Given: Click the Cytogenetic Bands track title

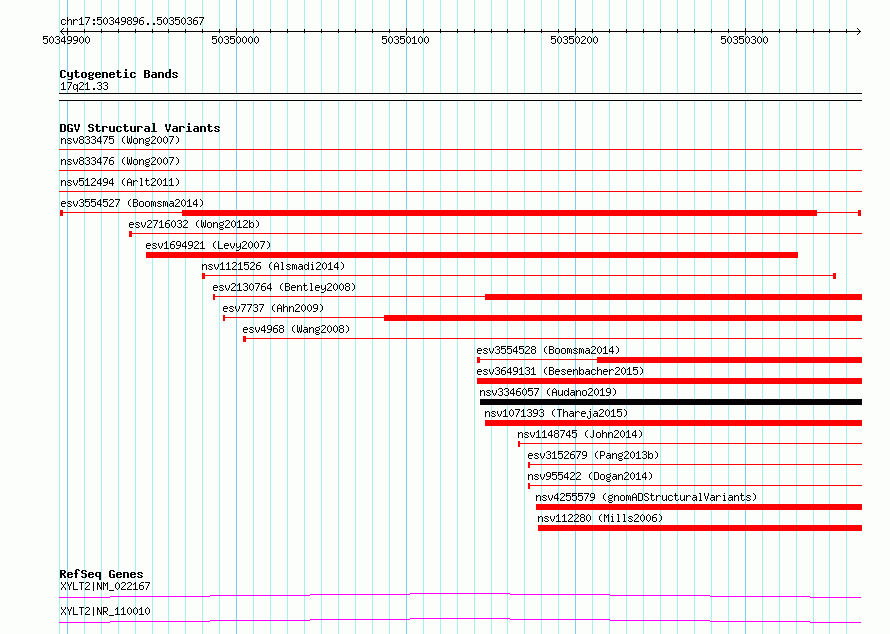Looking at the screenshot, I should click(119, 74).
